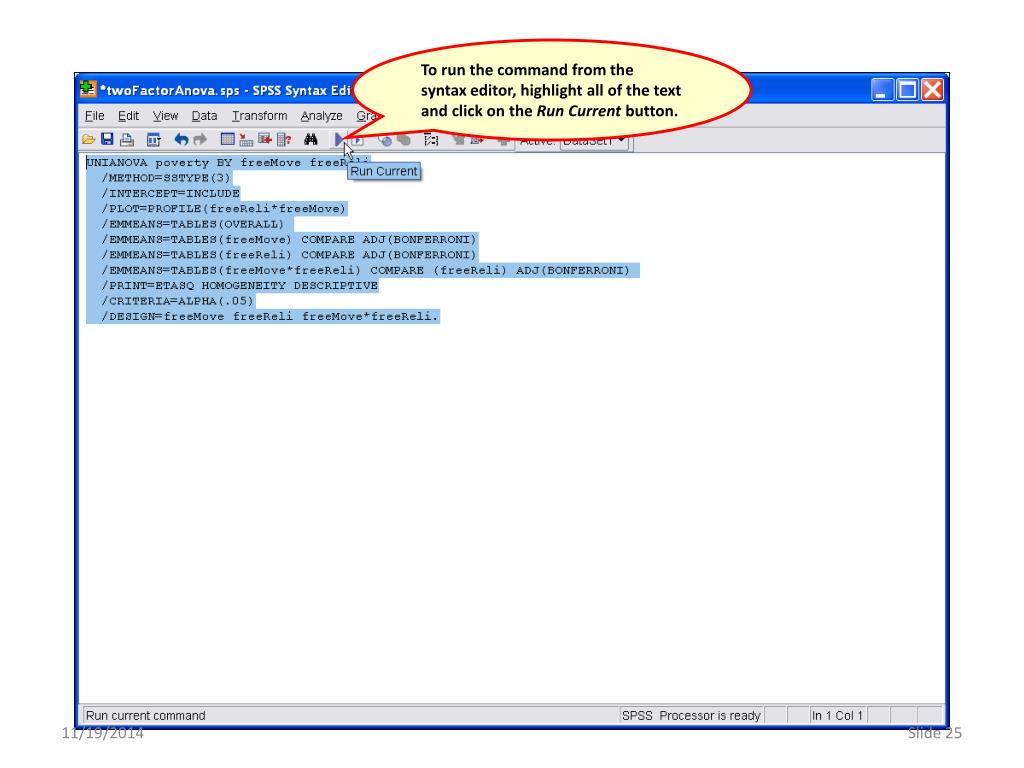Click the /INTERCEPT=INCLUDE line

(170, 193)
